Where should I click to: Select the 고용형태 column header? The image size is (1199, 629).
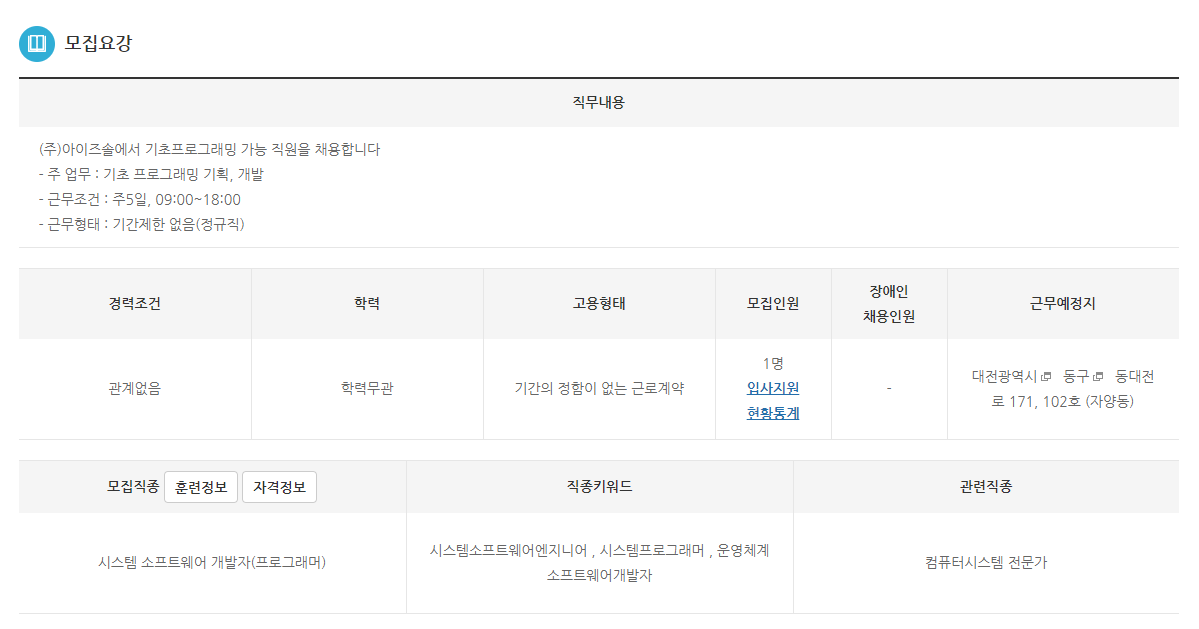click(x=599, y=304)
